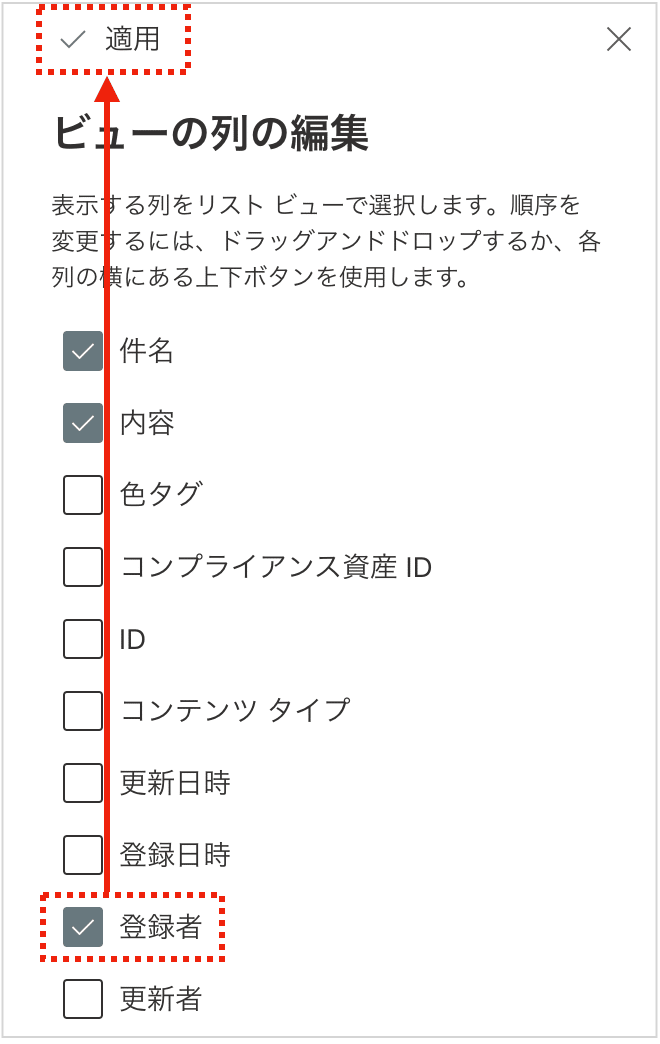The image size is (660, 1044).
Task: Select the 内容 column label
Action: point(147,423)
